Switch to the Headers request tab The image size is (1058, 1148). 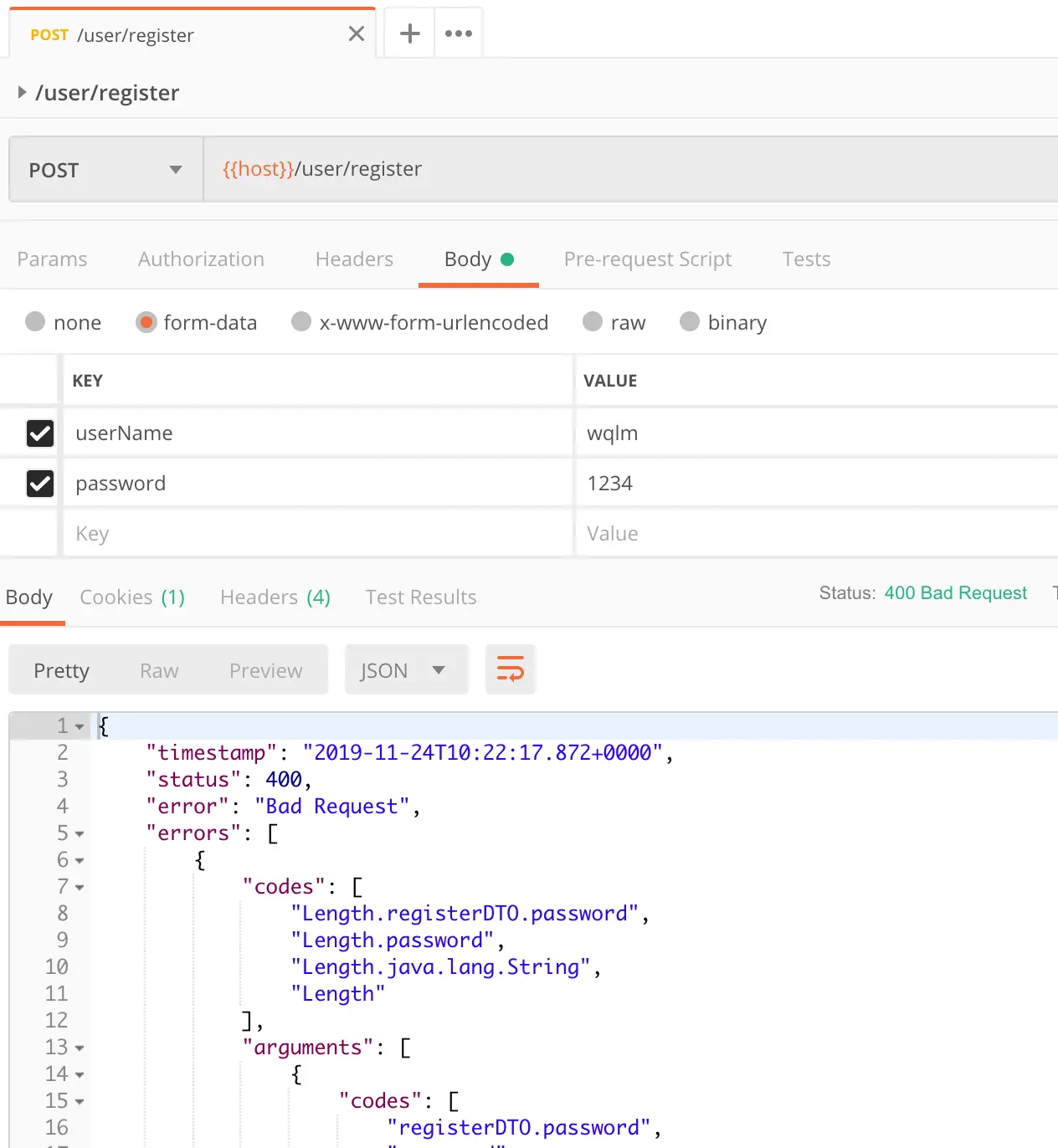click(x=354, y=259)
